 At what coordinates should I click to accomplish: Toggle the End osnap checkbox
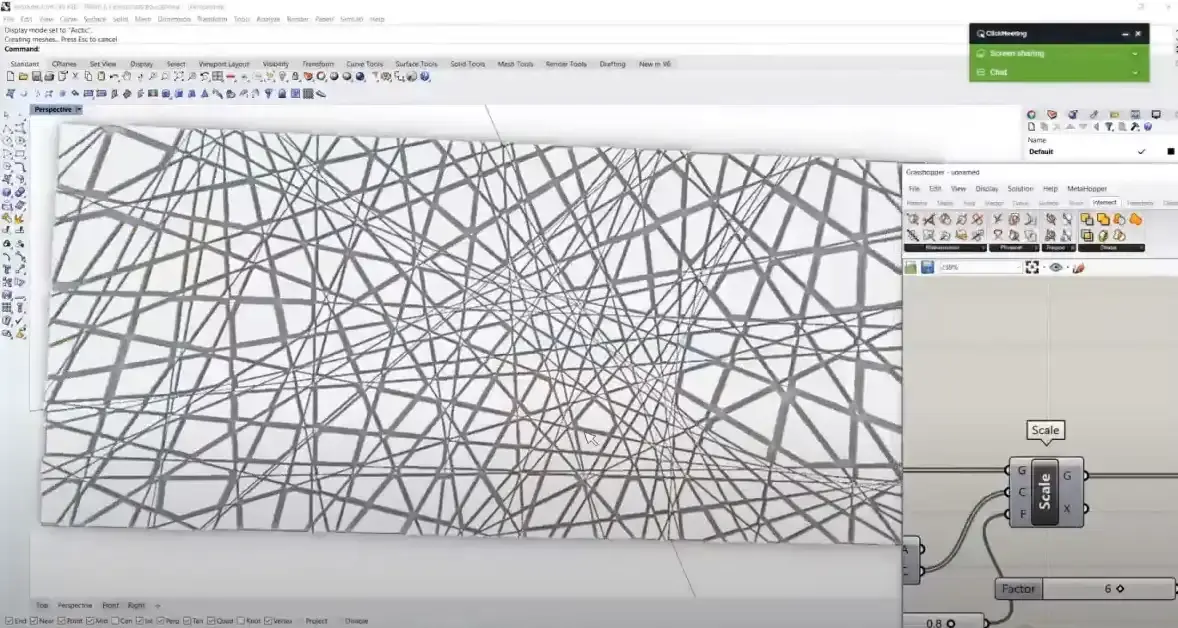(8, 621)
